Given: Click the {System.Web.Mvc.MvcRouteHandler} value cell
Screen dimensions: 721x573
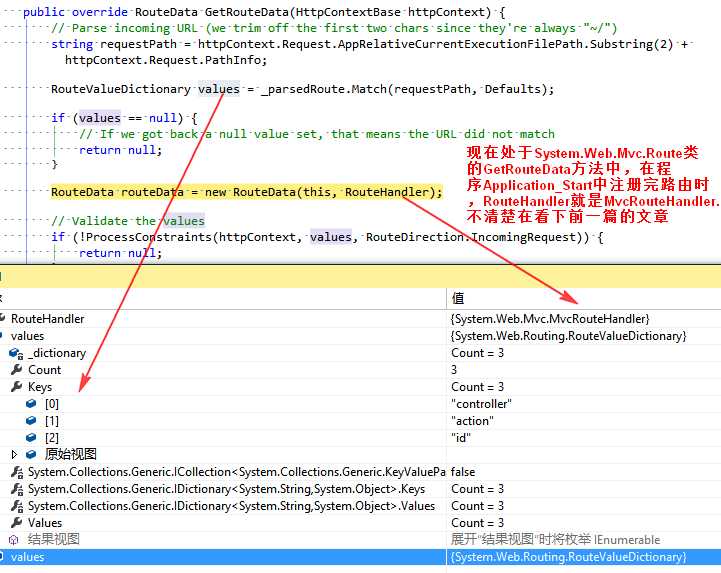Looking at the screenshot, I should pyautogui.click(x=550, y=319).
